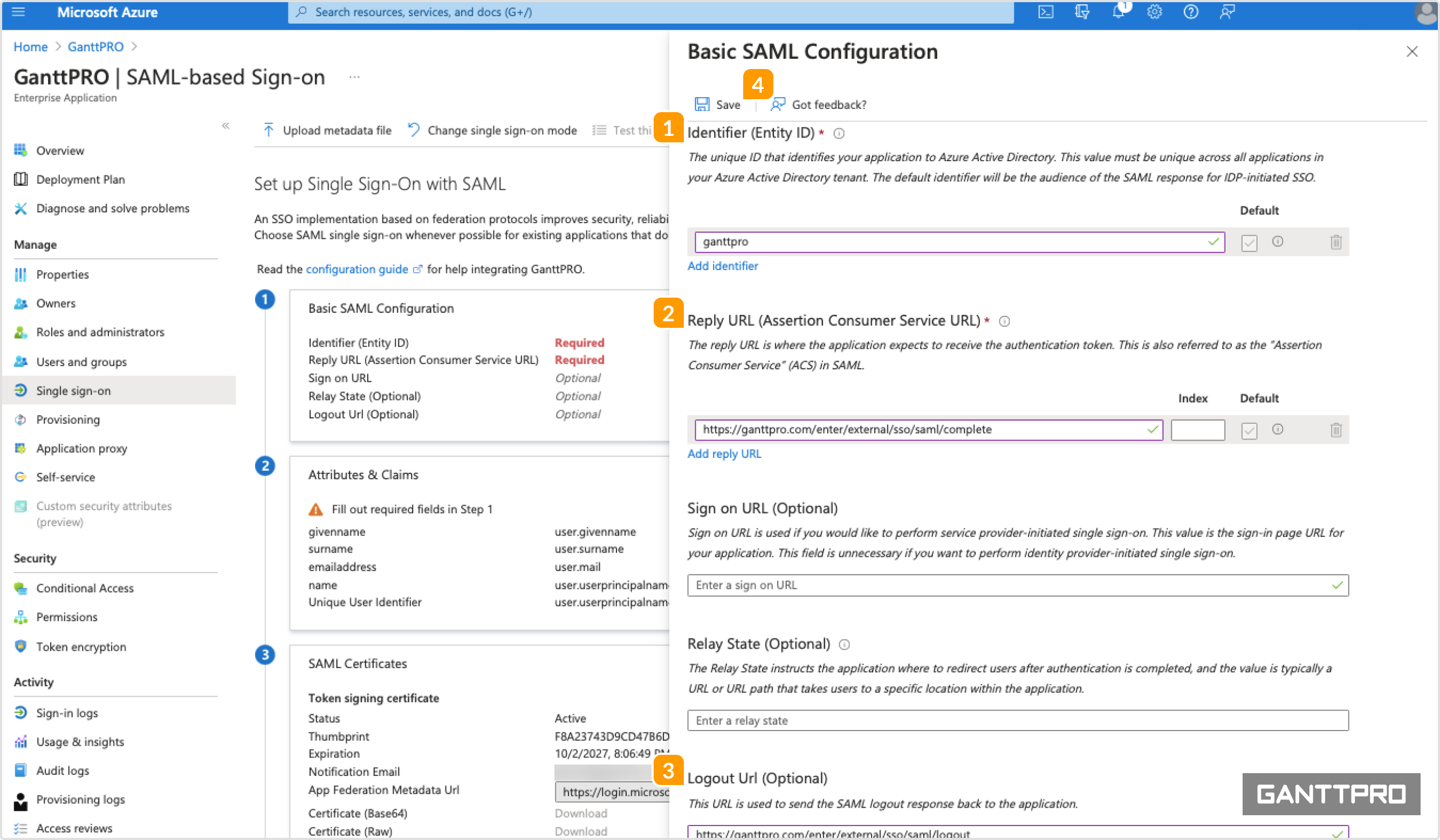Click Change single sign-on mode

click(x=492, y=130)
